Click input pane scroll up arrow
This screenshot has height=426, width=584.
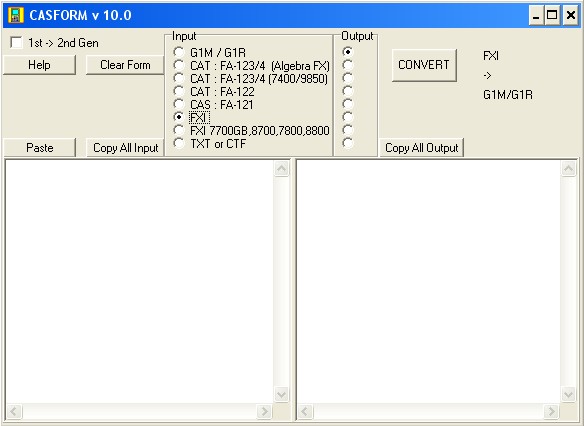(x=282, y=169)
